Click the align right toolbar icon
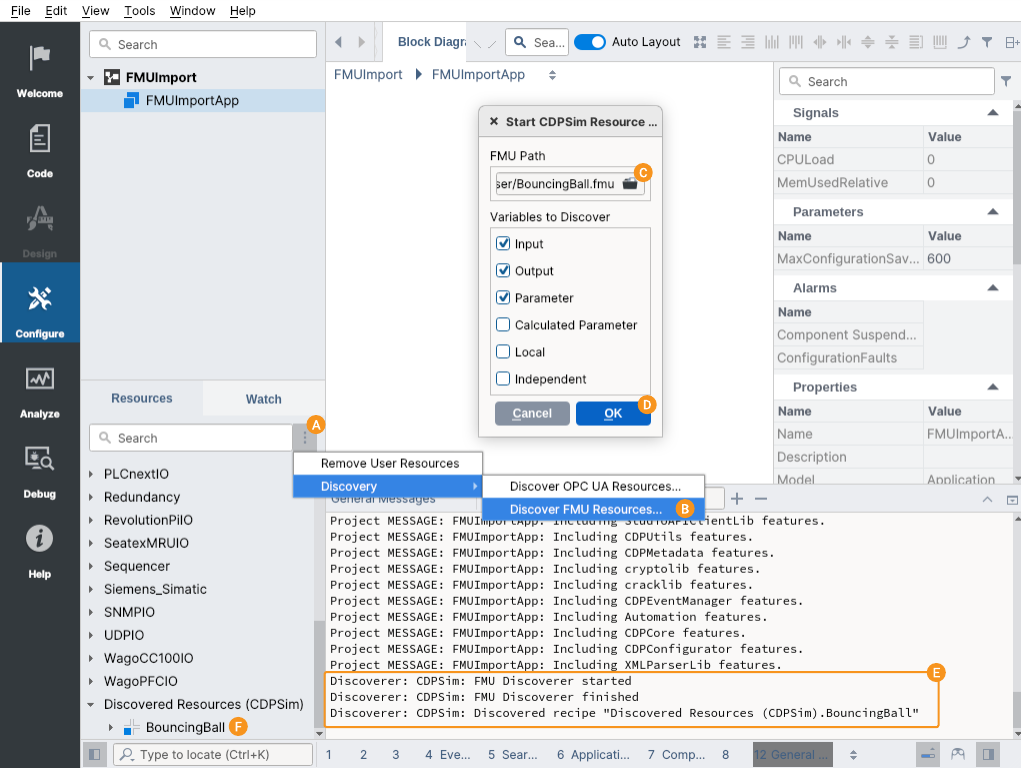 tap(748, 42)
